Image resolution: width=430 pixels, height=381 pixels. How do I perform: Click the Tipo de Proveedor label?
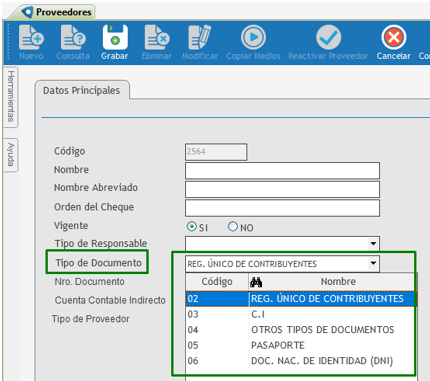point(90,319)
